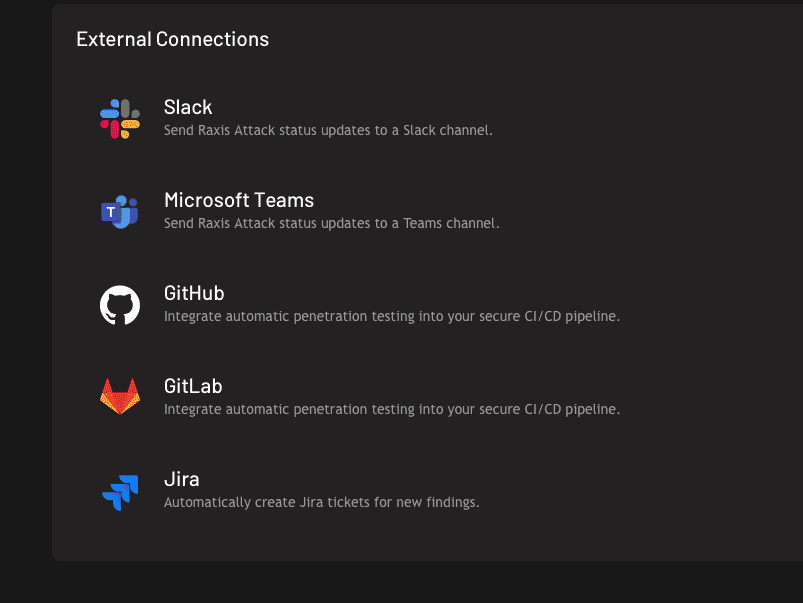This screenshot has width=803, height=603.
Task: Click the Jira tickets for new findings description
Action: (321, 502)
